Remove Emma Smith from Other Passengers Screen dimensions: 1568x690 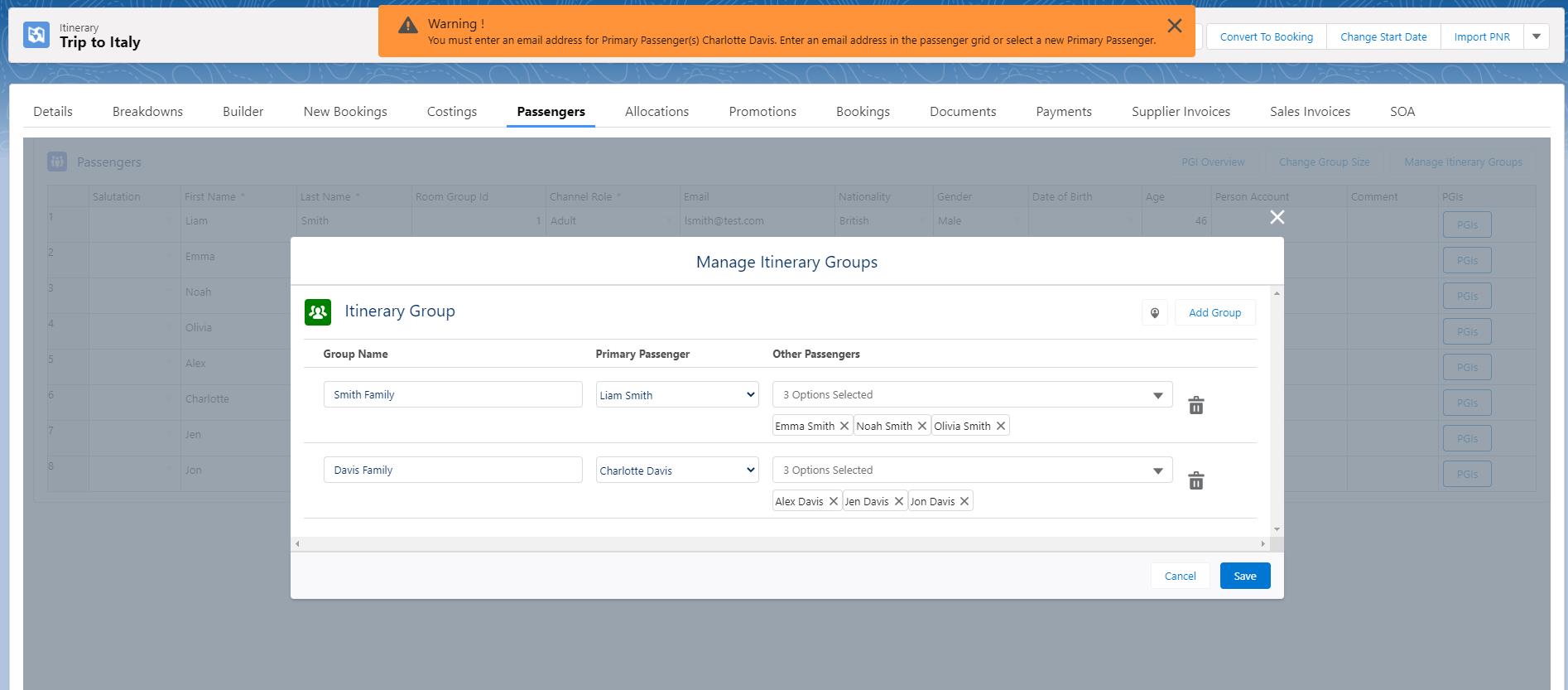point(844,426)
